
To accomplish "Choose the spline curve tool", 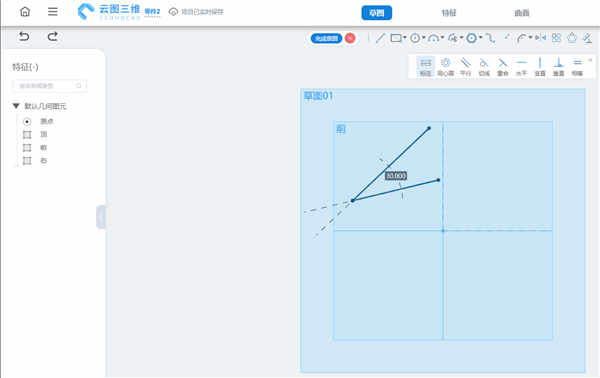I will pyautogui.click(x=489, y=38).
